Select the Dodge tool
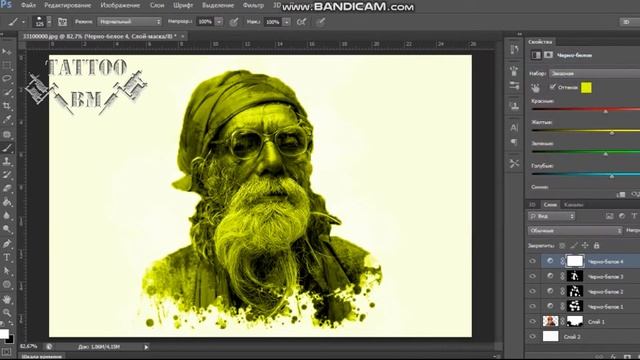The height and width of the screenshot is (360, 640). point(7,229)
